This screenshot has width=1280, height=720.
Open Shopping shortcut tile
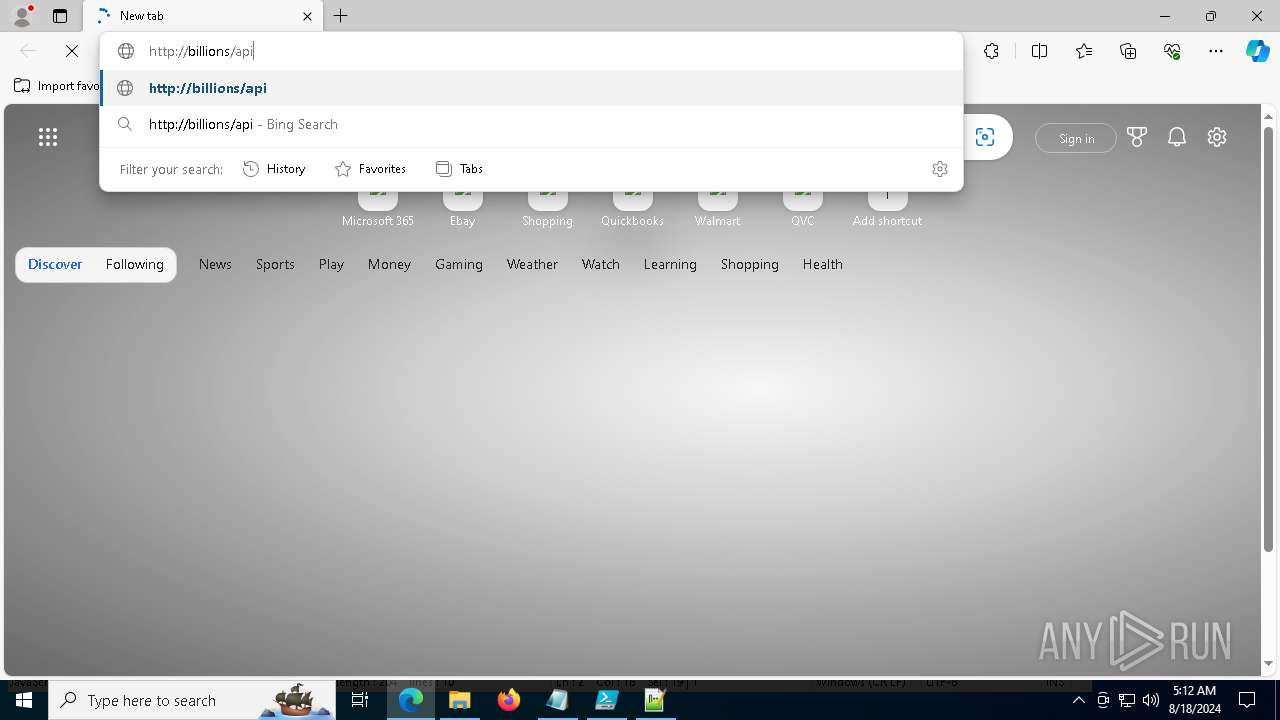click(x=547, y=208)
